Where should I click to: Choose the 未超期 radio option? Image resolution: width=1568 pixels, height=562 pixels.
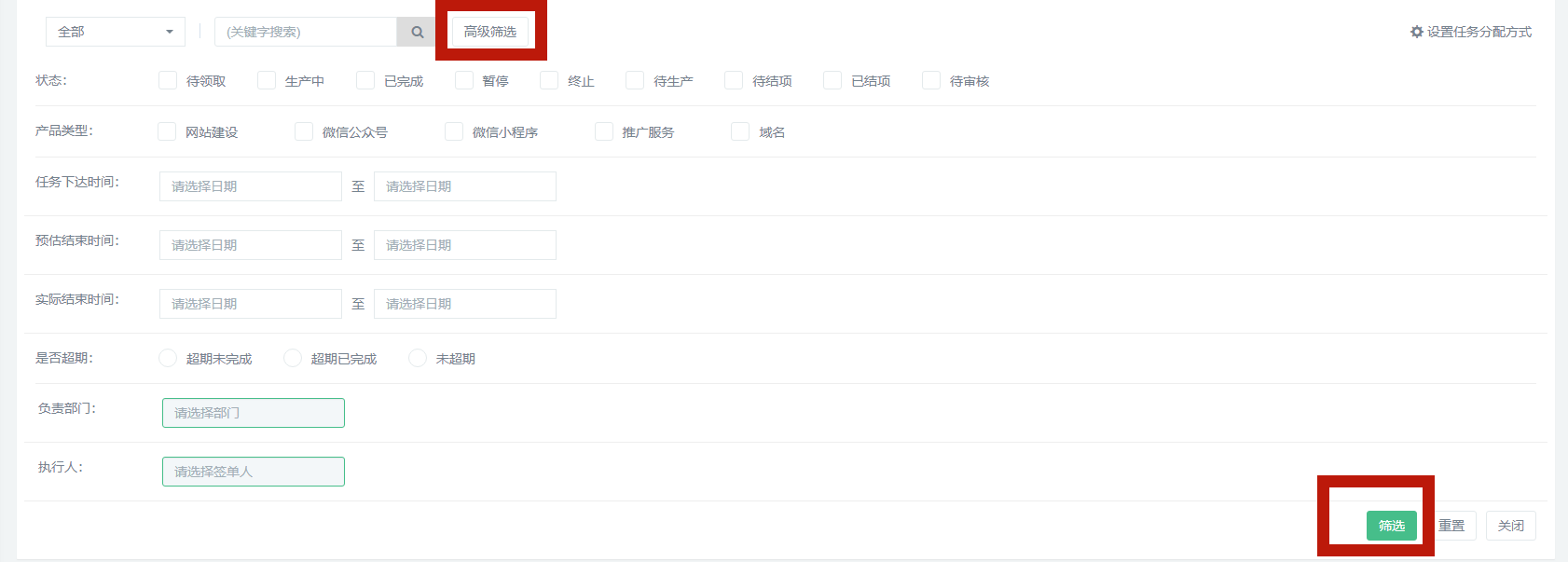click(418, 359)
